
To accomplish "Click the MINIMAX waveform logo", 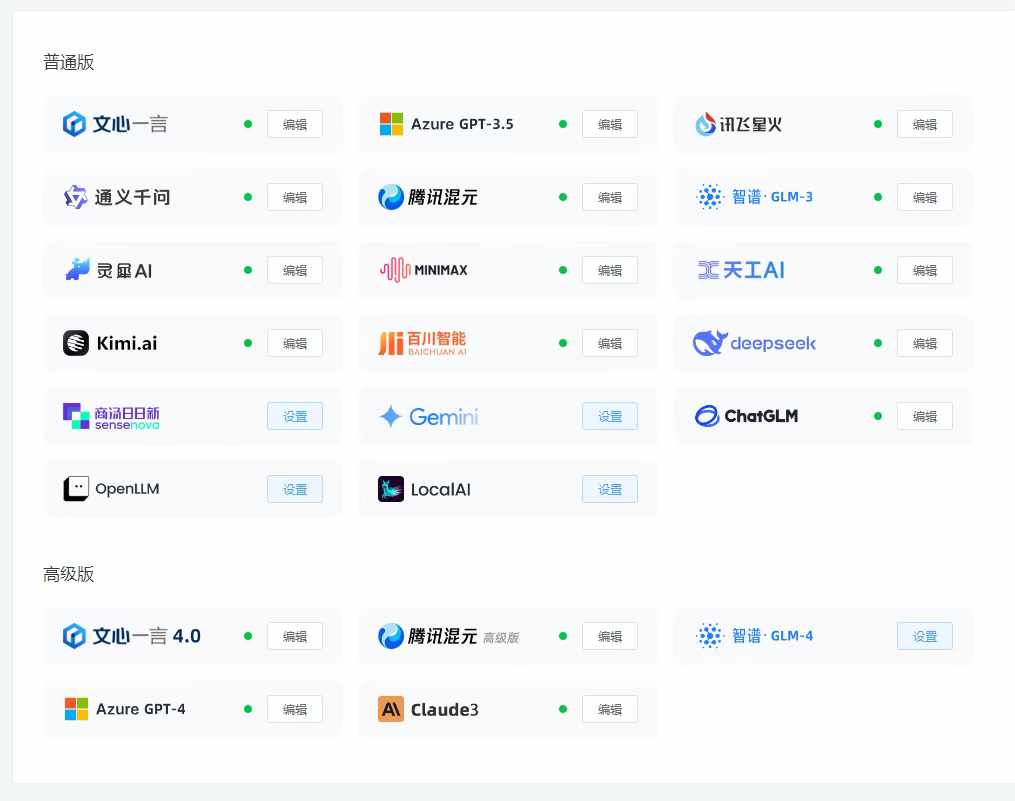I will [x=395, y=270].
